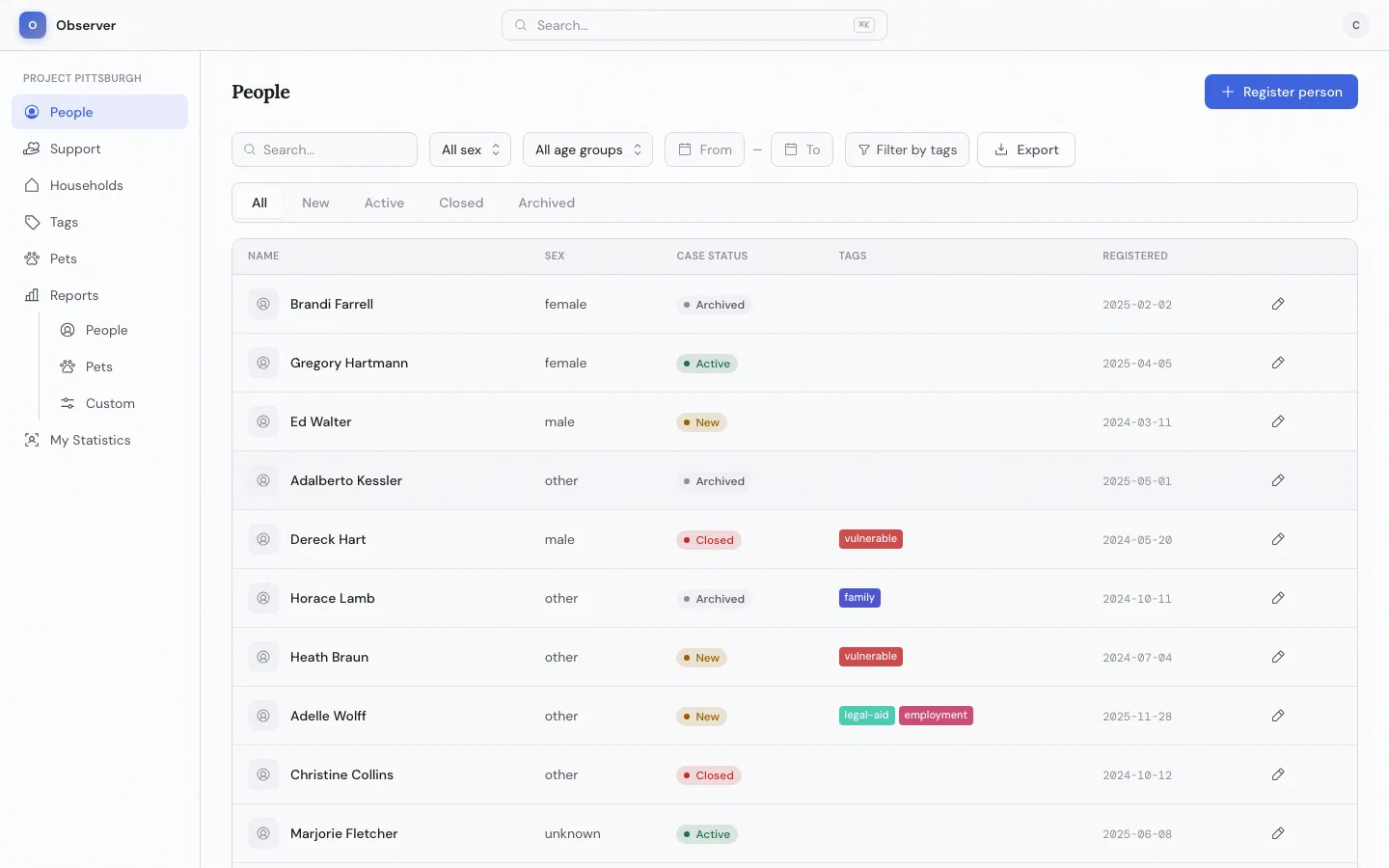Click the Observer logo icon

pos(33,25)
